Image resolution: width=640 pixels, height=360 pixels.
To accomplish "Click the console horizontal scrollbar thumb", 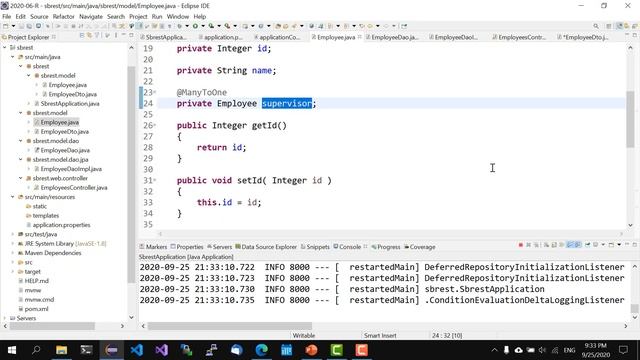I will (x=230, y=326).
